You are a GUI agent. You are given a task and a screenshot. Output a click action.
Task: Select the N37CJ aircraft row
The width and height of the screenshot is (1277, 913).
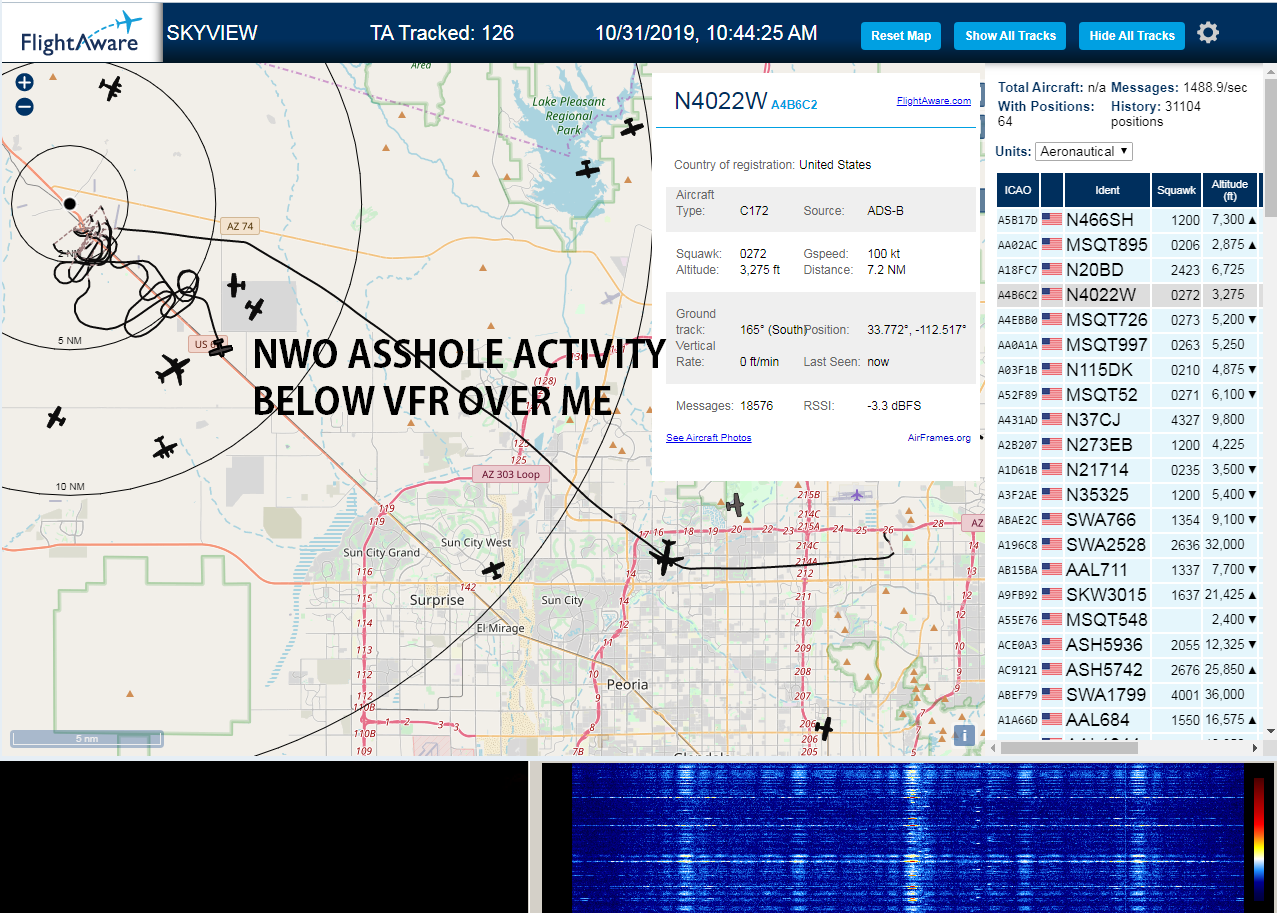(1128, 419)
